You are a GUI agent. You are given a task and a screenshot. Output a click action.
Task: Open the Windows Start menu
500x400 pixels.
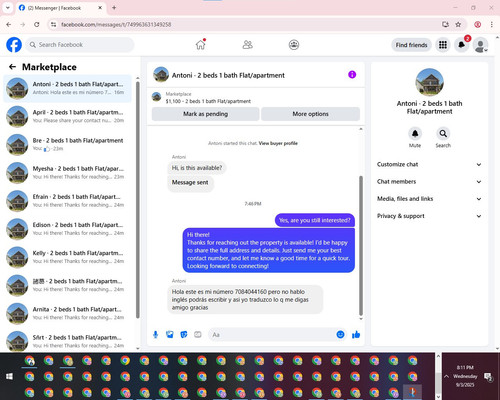tap(9, 376)
